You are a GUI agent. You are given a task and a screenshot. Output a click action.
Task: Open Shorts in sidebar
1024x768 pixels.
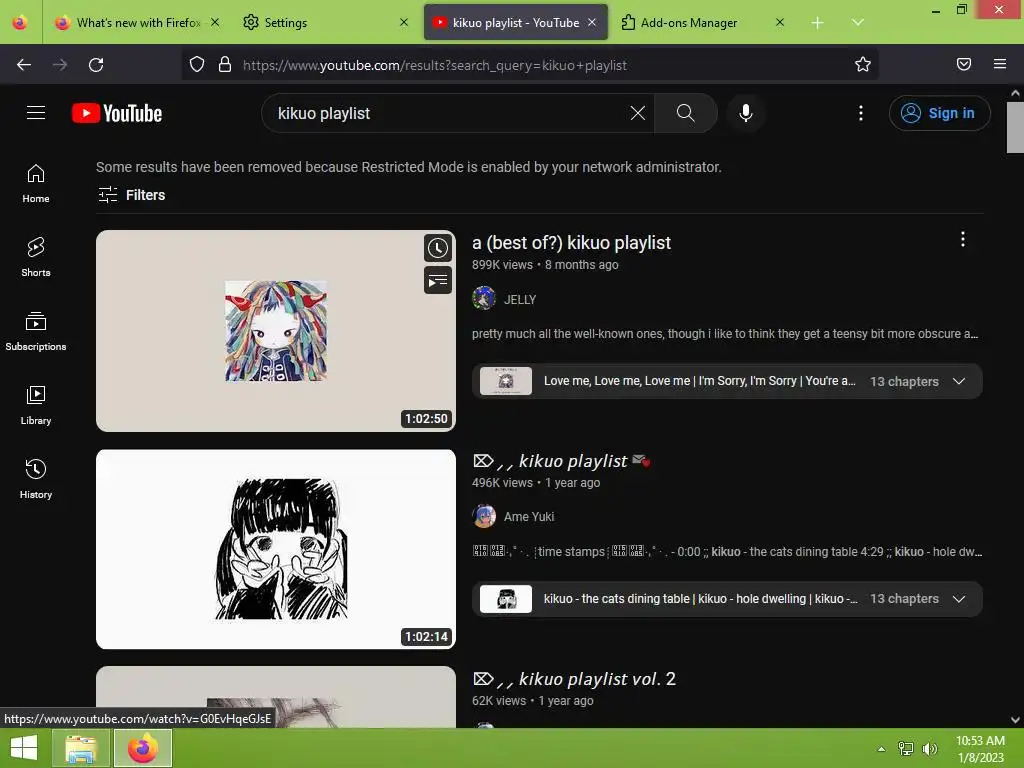coord(36,257)
